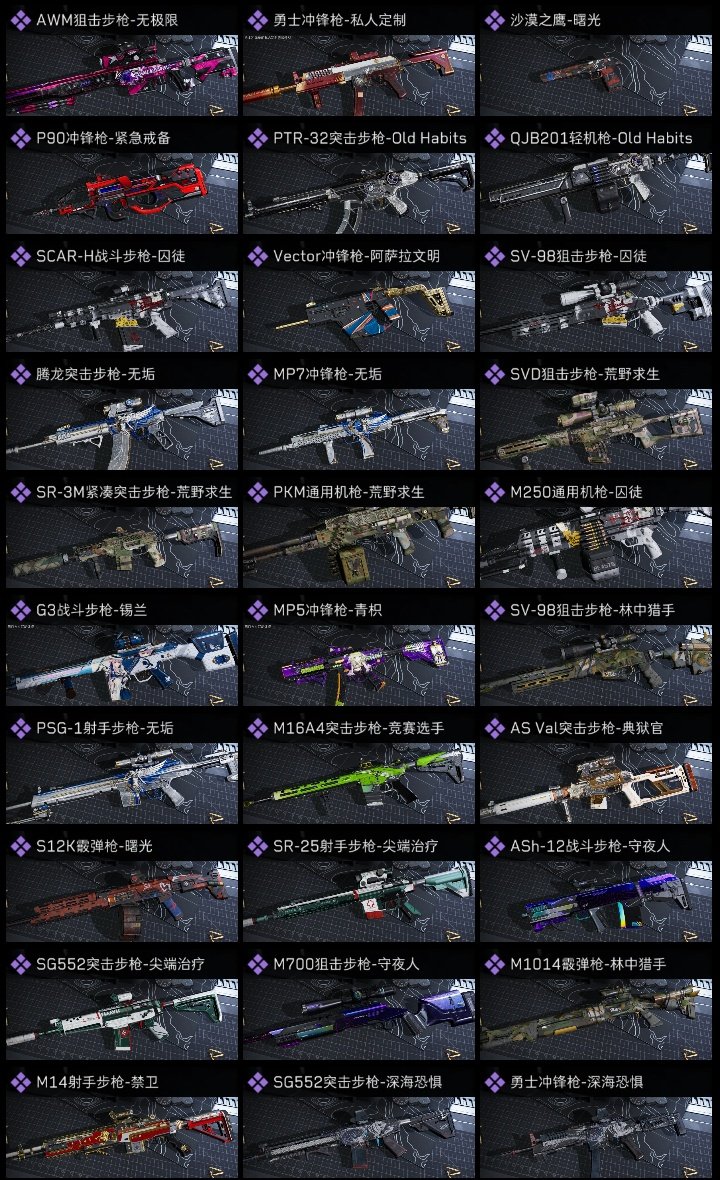The width and height of the screenshot is (720, 1180).
Task: Click the purple diamond icon beside Vector冲锋枪-阿萨拉文明
Action: 257,257
